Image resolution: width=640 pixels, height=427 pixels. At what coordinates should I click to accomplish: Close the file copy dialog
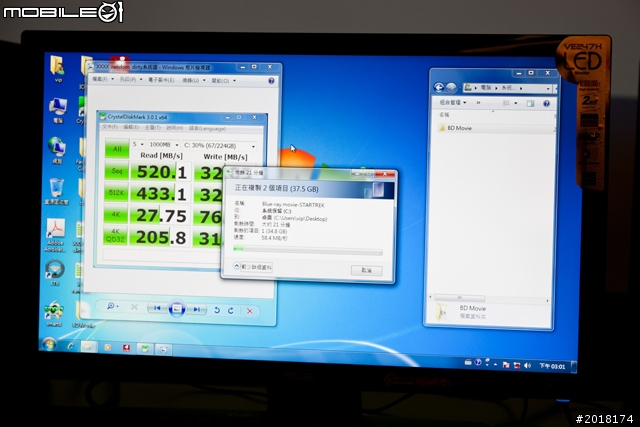[x=384, y=174]
